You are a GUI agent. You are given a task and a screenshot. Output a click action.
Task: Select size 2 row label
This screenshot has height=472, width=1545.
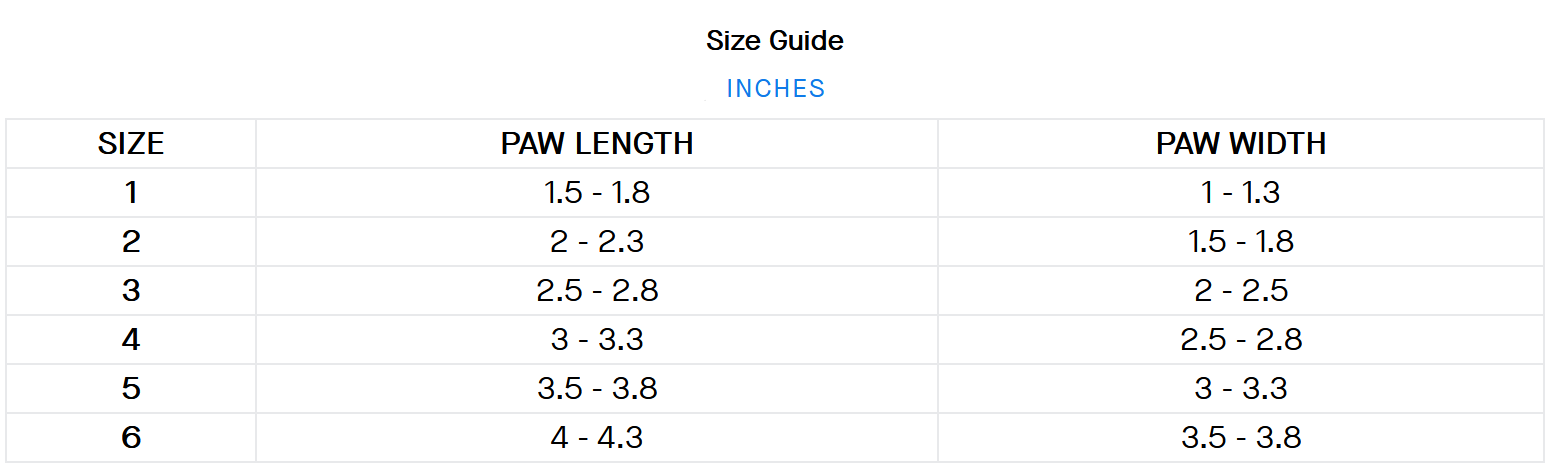click(131, 241)
